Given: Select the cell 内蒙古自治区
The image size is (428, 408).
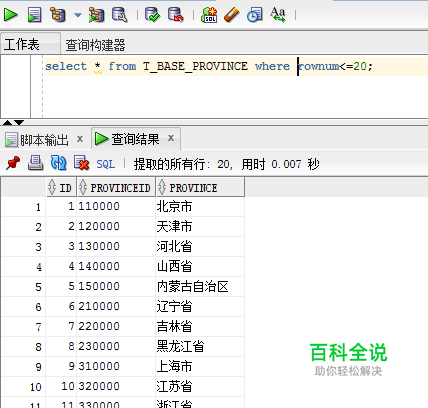Looking at the screenshot, I should (200, 287).
